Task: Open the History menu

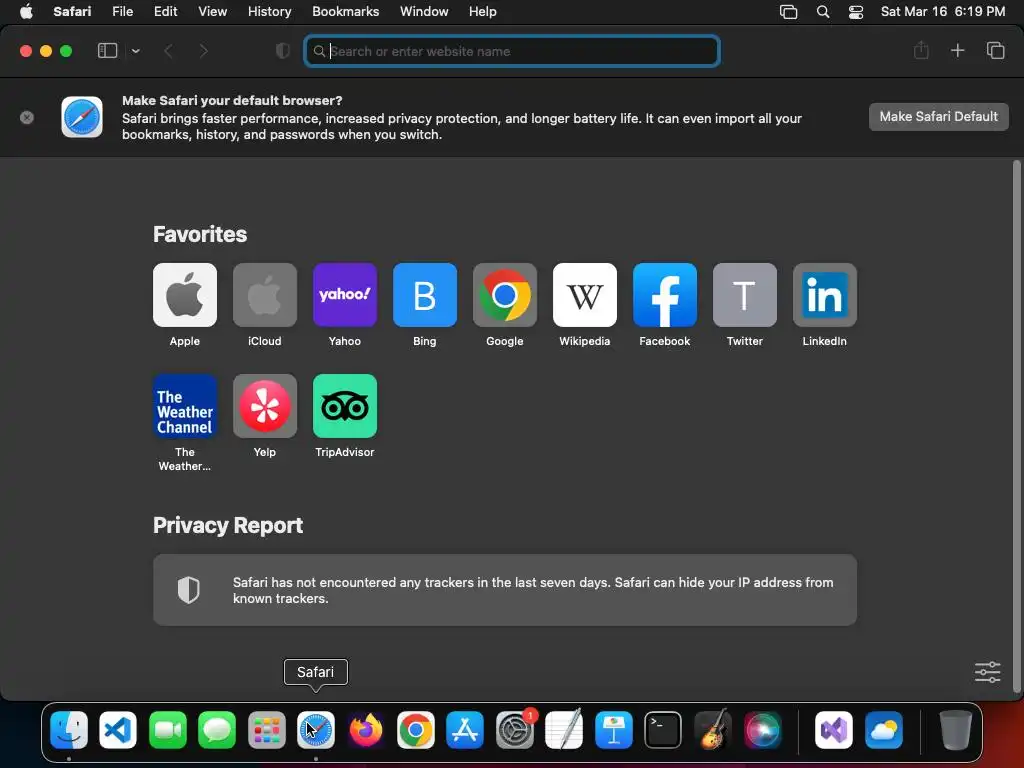Action: tap(269, 11)
